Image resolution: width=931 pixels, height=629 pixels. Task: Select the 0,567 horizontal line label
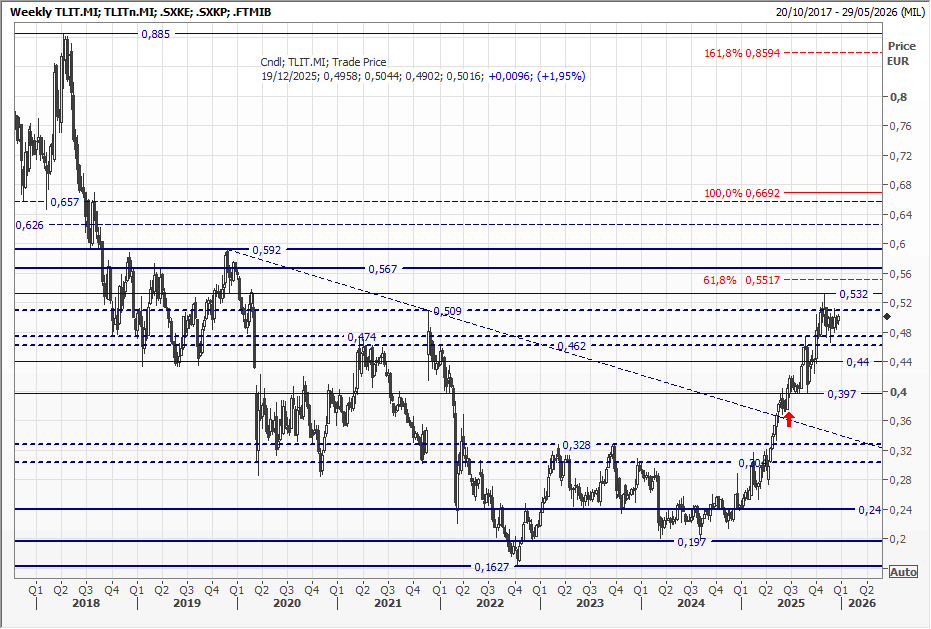(x=382, y=269)
